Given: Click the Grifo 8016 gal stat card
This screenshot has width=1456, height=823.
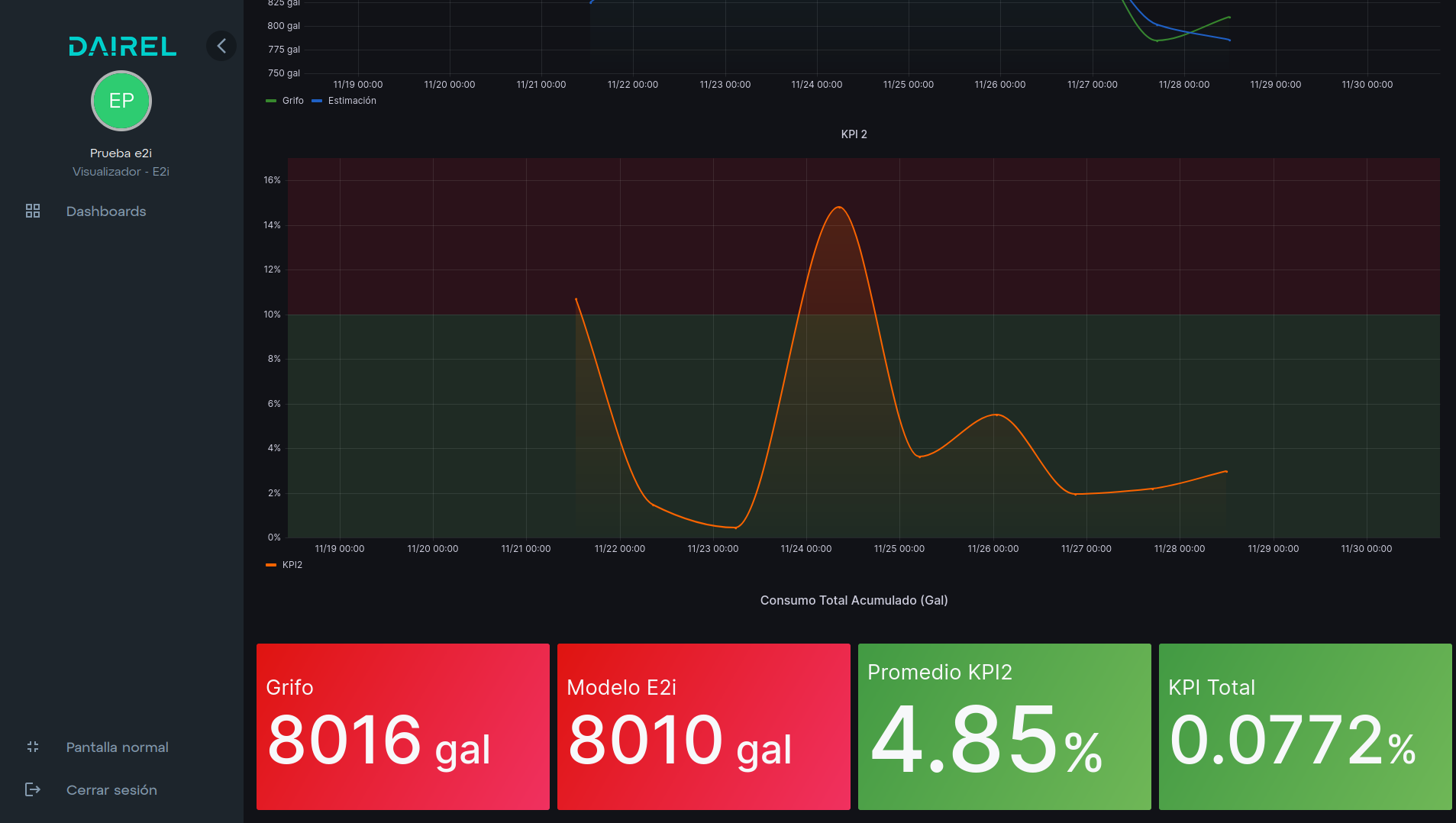Looking at the screenshot, I should coord(403,727).
